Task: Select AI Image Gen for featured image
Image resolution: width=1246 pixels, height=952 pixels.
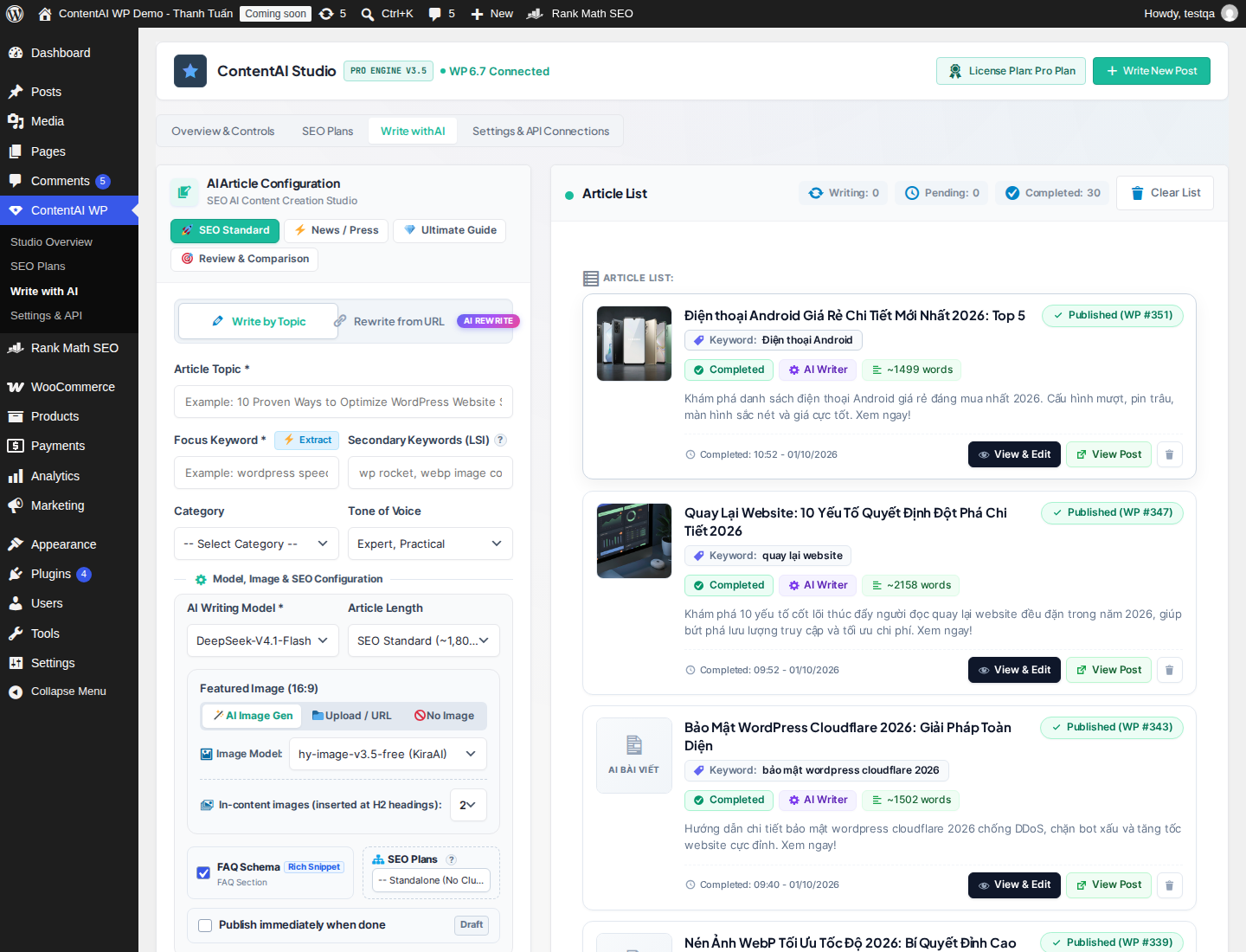Action: pos(253,716)
